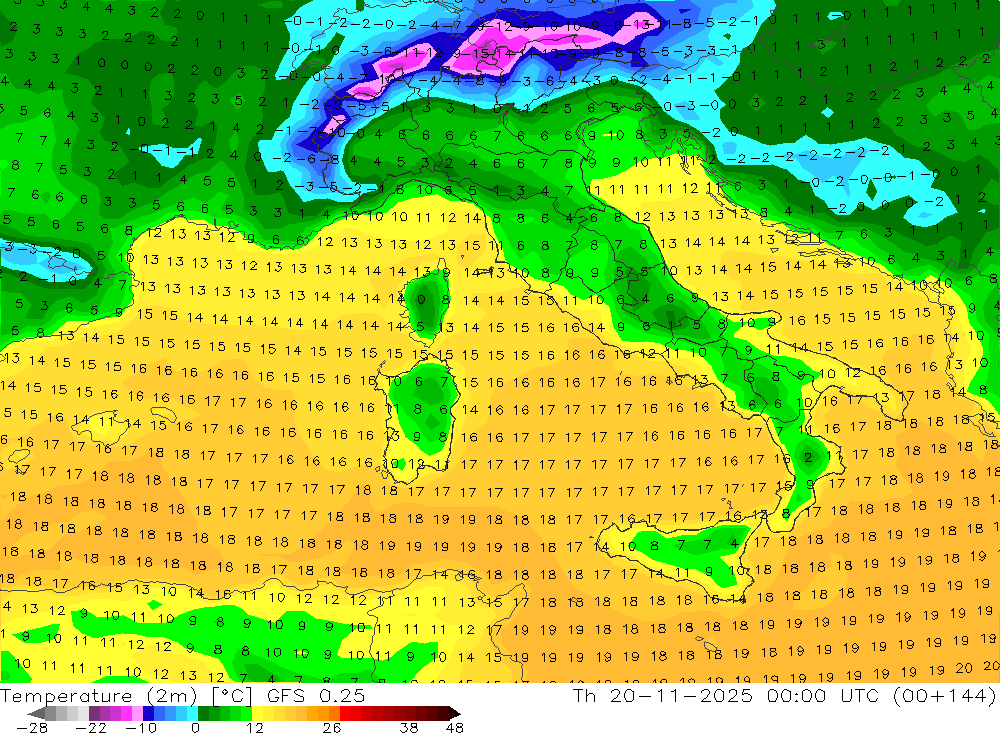Click the 'Th 20-11-2025' date text
Screen dimensions: 1000x733
click(x=663, y=695)
